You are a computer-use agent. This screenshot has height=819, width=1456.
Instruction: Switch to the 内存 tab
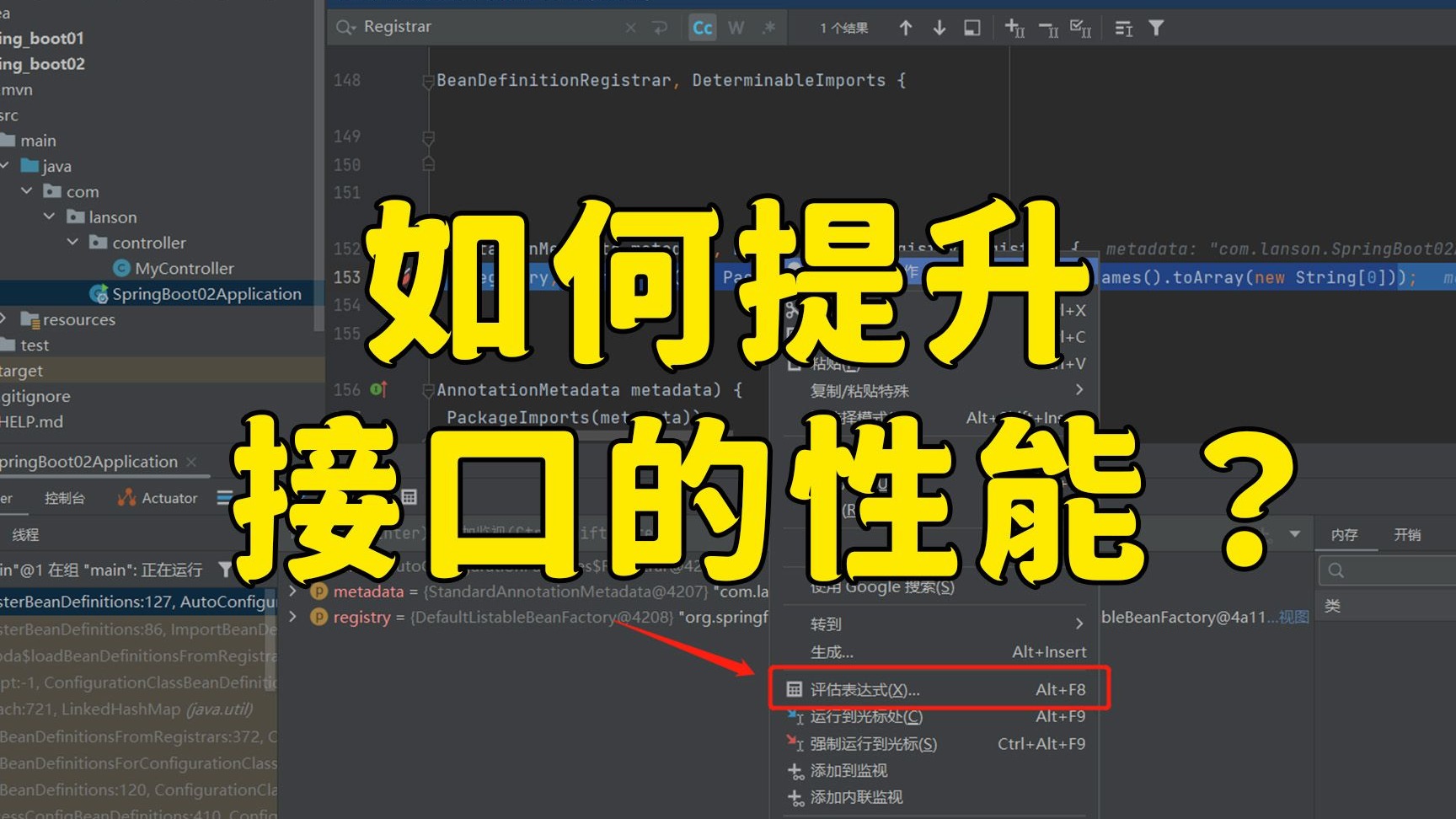[1345, 534]
